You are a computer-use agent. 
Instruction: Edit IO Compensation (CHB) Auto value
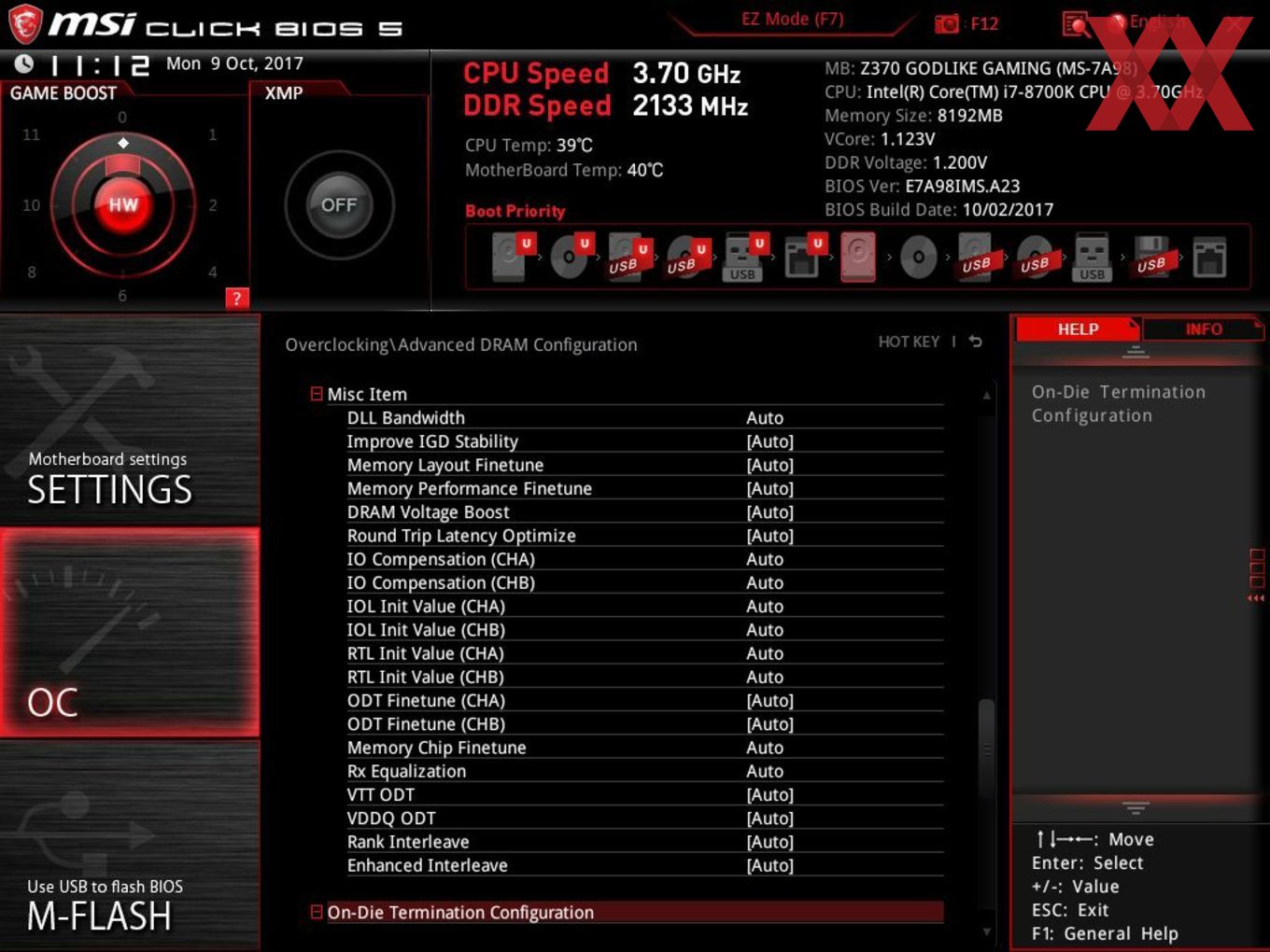coord(765,582)
